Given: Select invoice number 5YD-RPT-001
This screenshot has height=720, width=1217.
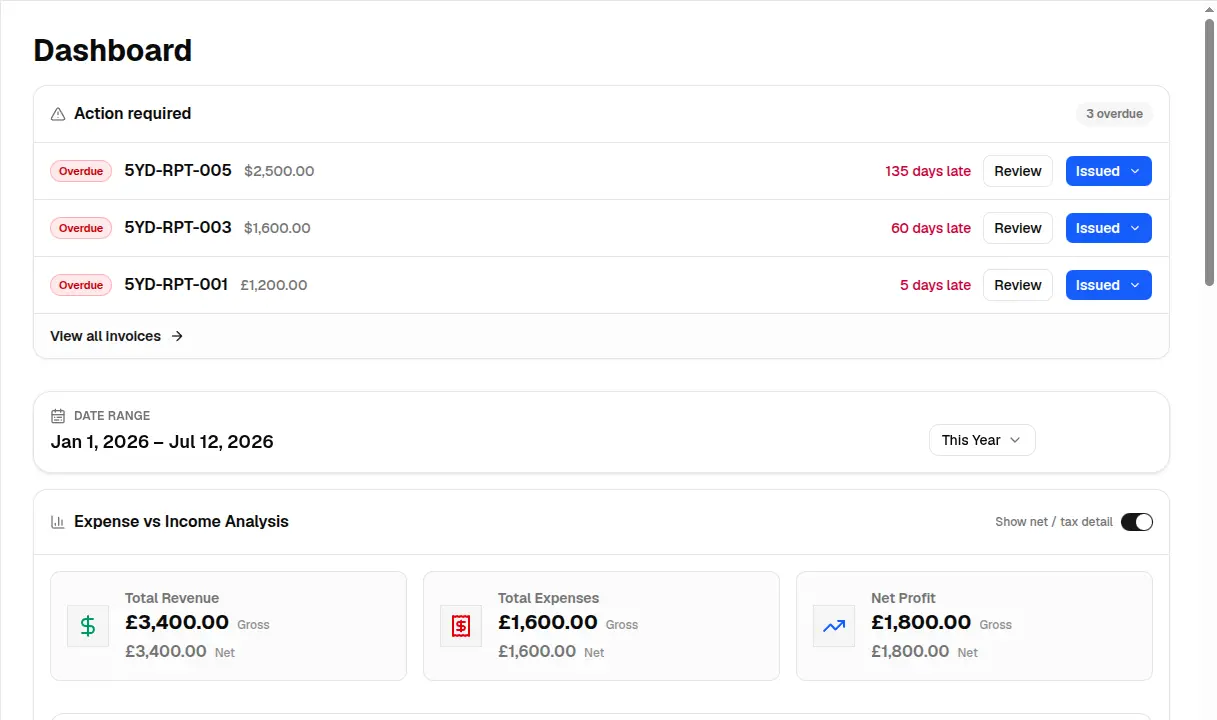Looking at the screenshot, I should [176, 285].
